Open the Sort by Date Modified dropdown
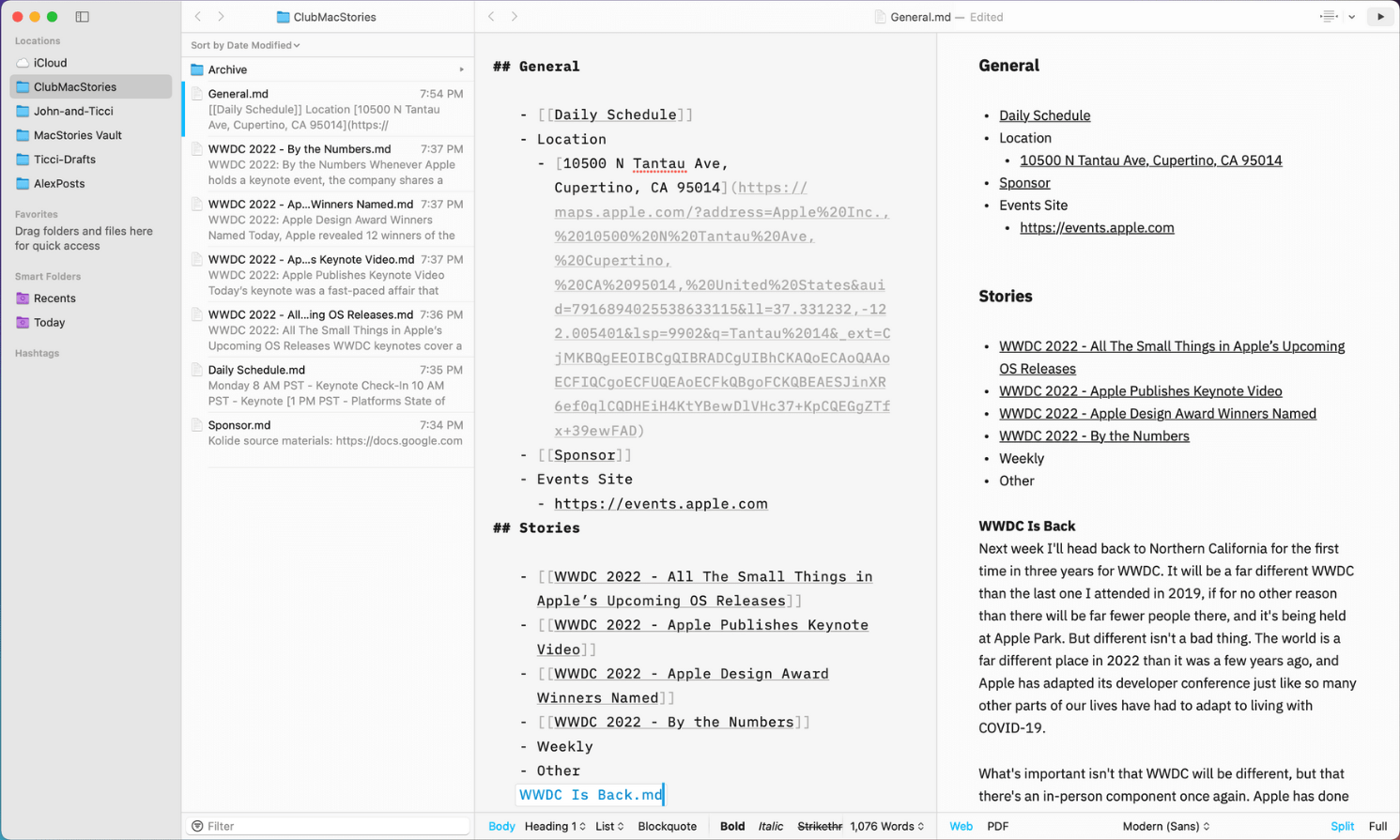The image size is (1400, 840). tap(245, 45)
